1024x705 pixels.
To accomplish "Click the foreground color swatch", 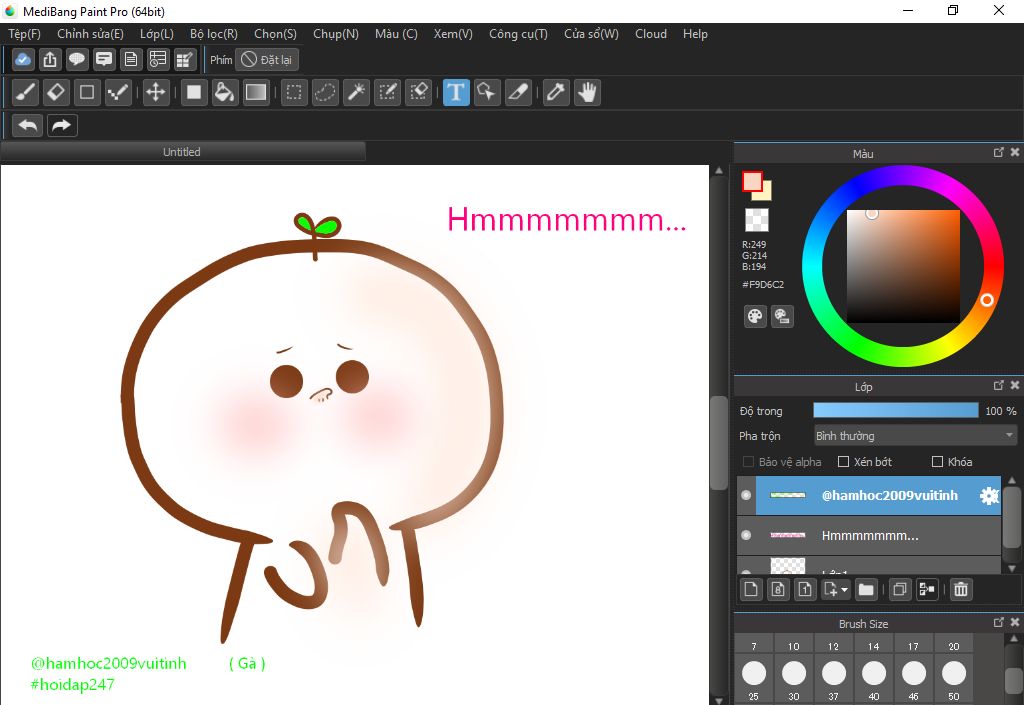I will [x=752, y=181].
